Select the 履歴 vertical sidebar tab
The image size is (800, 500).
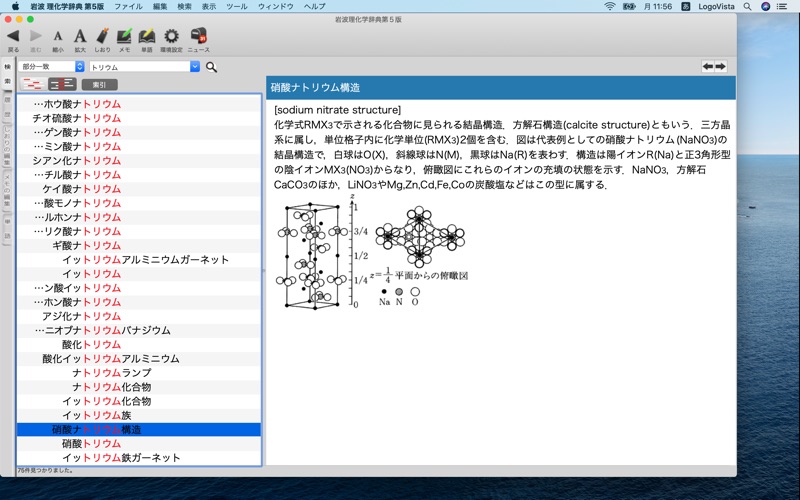pos(8,108)
